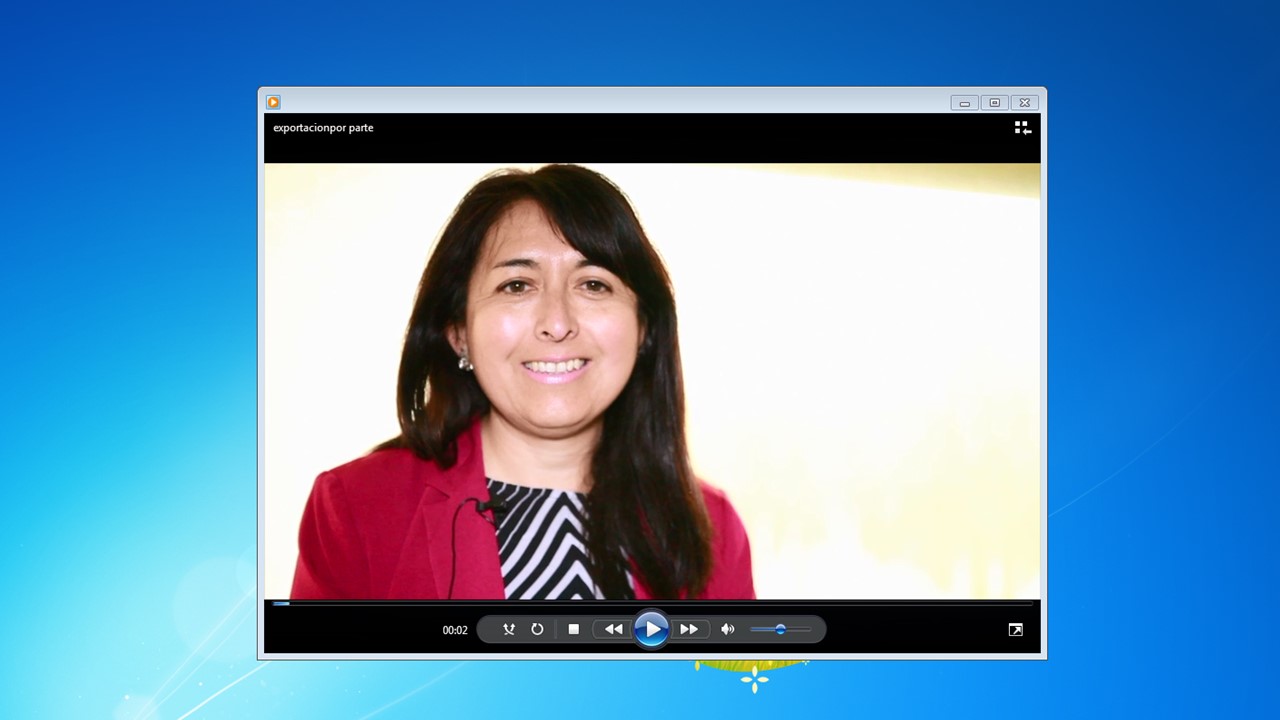
Task: Click the video display area
Action: [x=652, y=381]
